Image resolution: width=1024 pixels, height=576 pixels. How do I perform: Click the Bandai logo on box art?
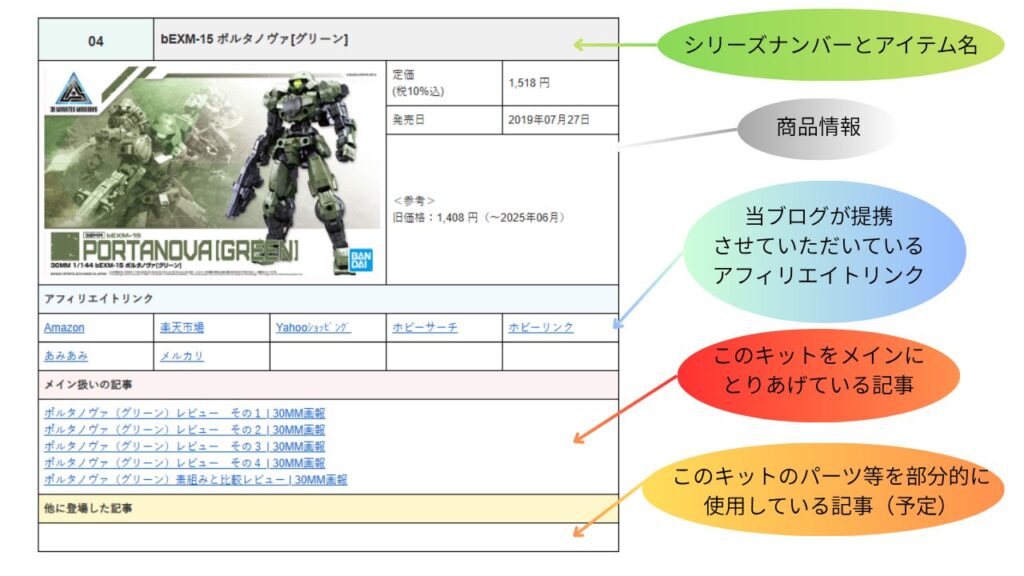pos(361,259)
